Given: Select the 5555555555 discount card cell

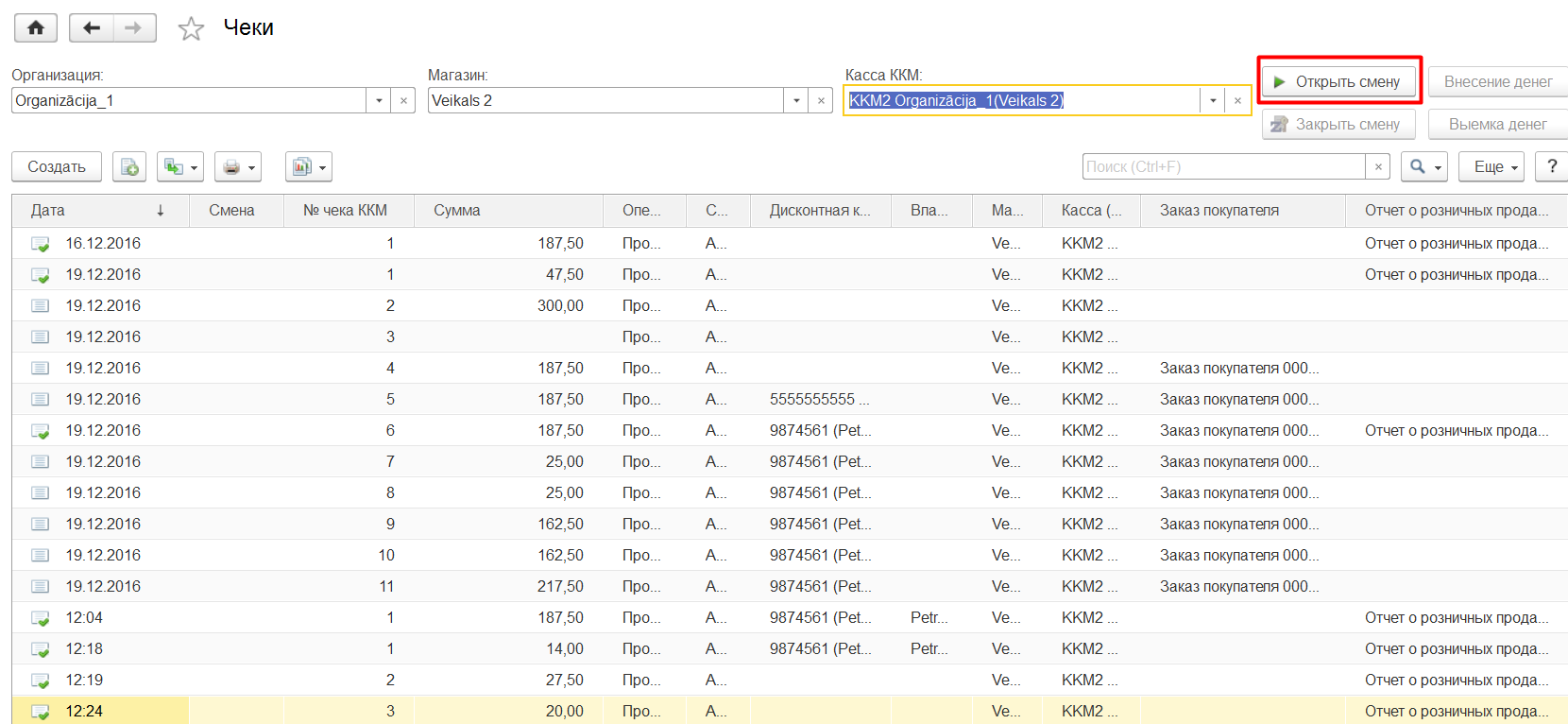Looking at the screenshot, I should [820, 400].
